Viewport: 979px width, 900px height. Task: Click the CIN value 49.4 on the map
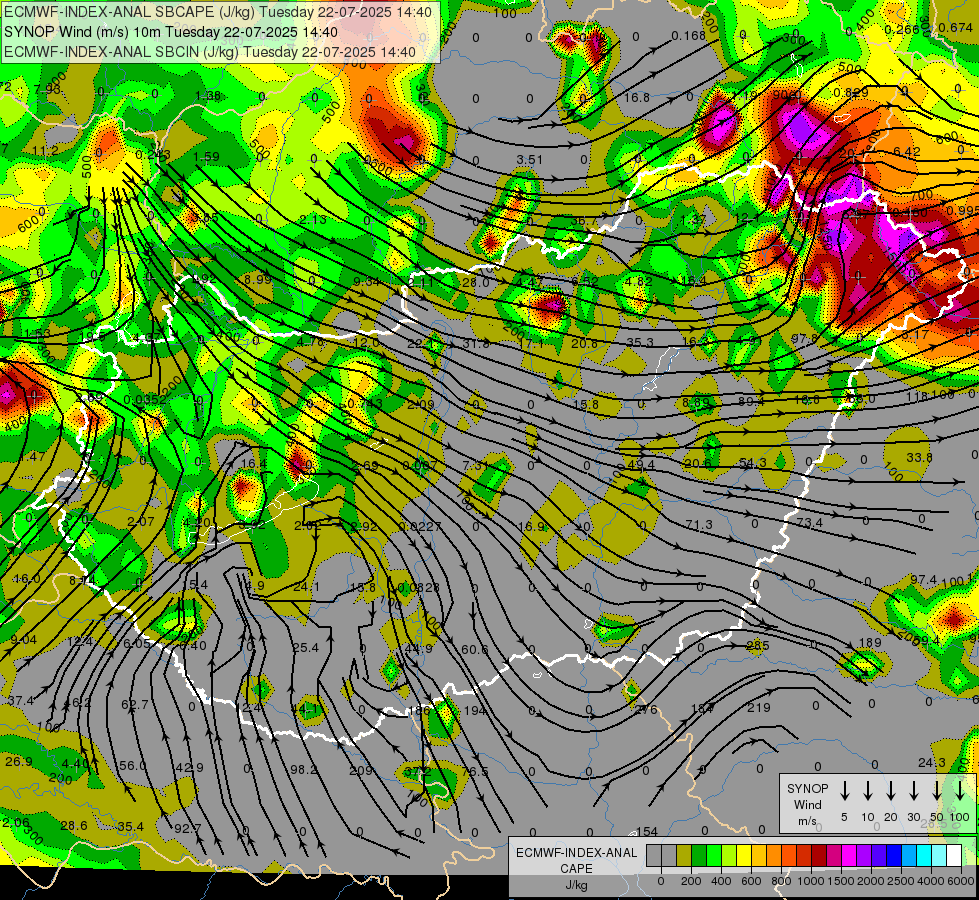[641, 465]
